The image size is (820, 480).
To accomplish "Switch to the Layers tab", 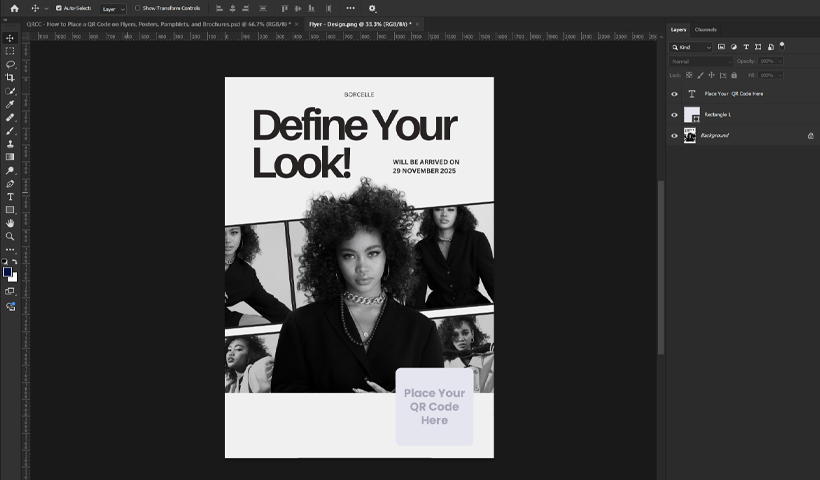I will (678, 30).
